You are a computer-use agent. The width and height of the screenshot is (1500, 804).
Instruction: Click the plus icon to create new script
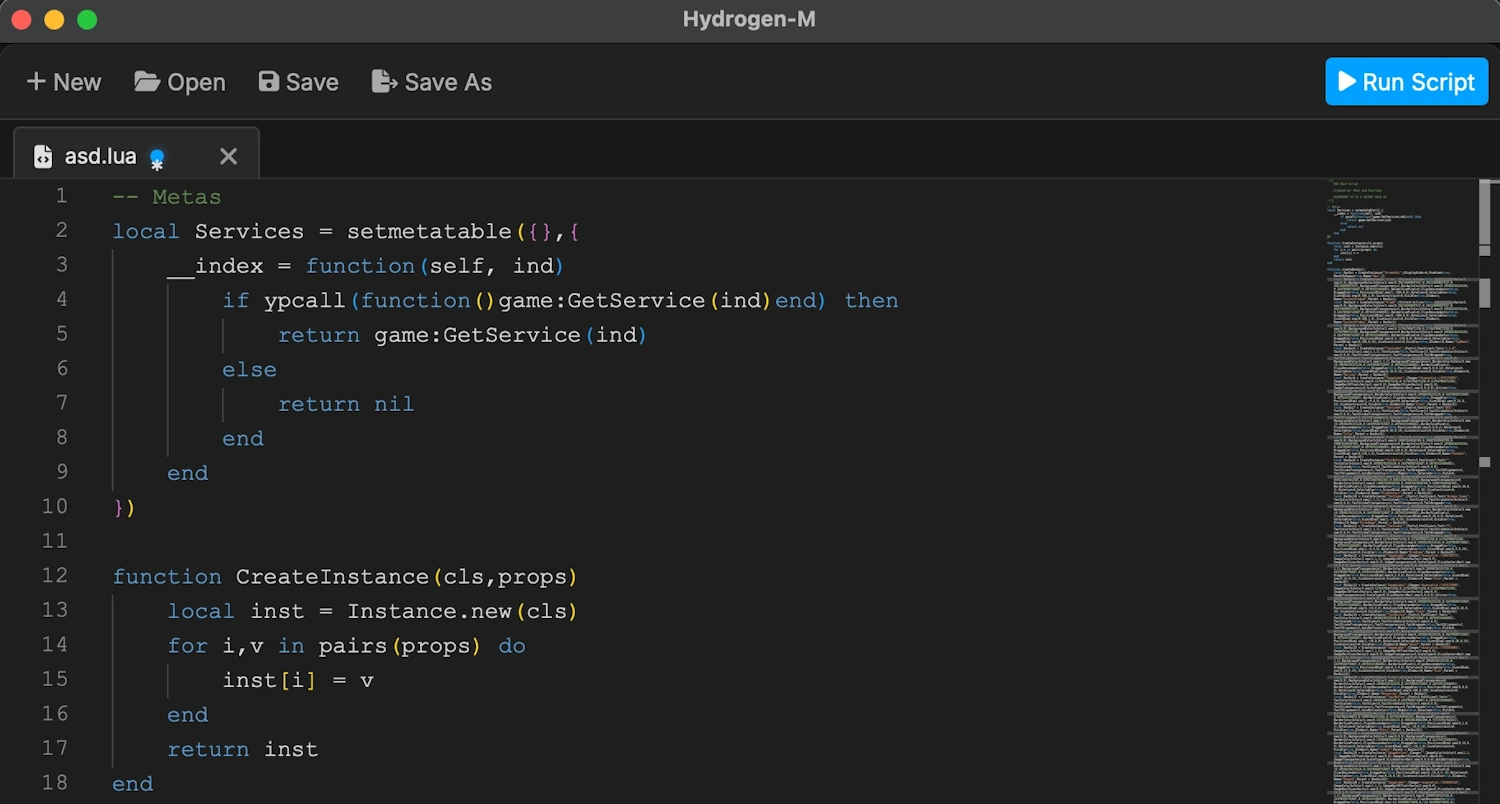[35, 81]
